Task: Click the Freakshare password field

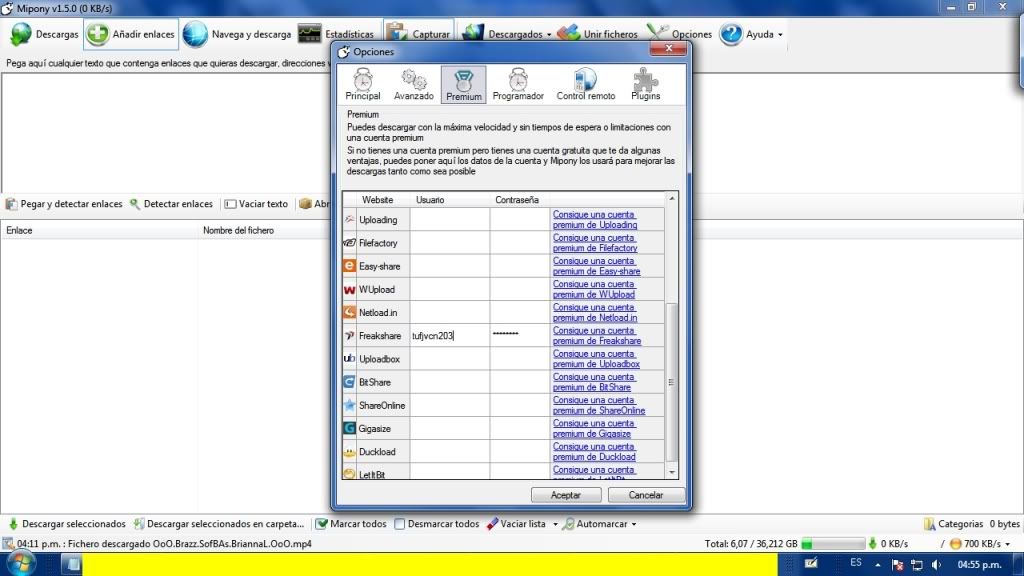Action: point(520,336)
